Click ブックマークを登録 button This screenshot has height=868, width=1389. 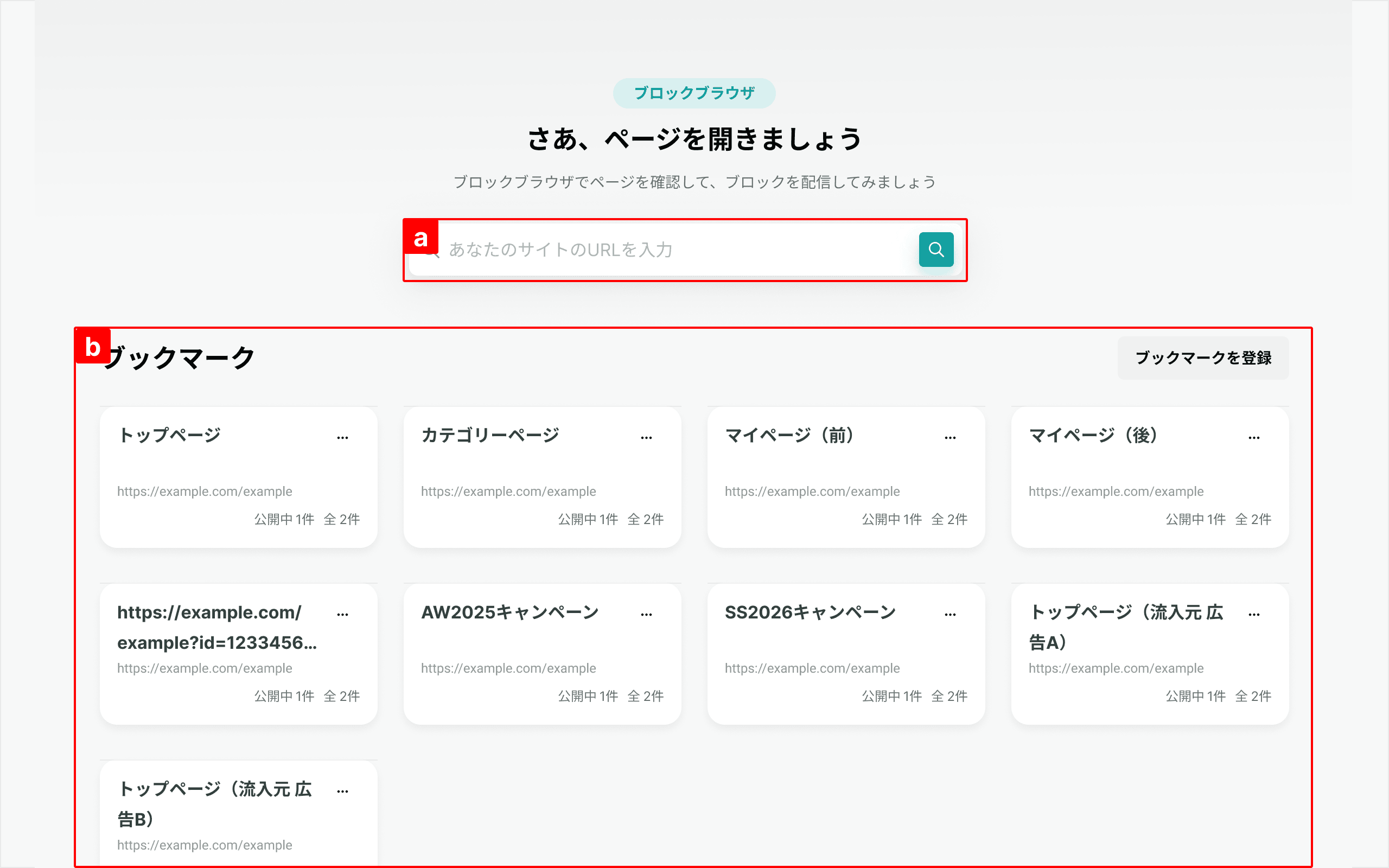coord(1203,358)
